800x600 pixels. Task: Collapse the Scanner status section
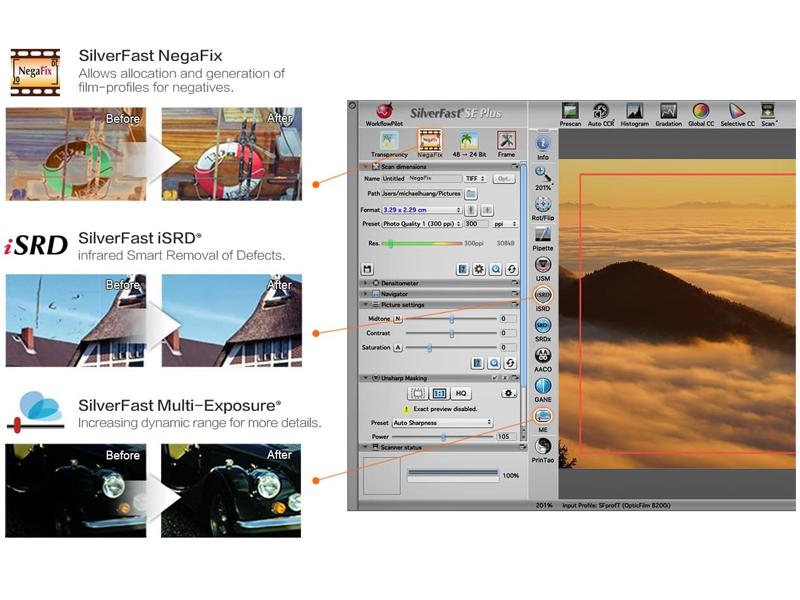click(366, 447)
